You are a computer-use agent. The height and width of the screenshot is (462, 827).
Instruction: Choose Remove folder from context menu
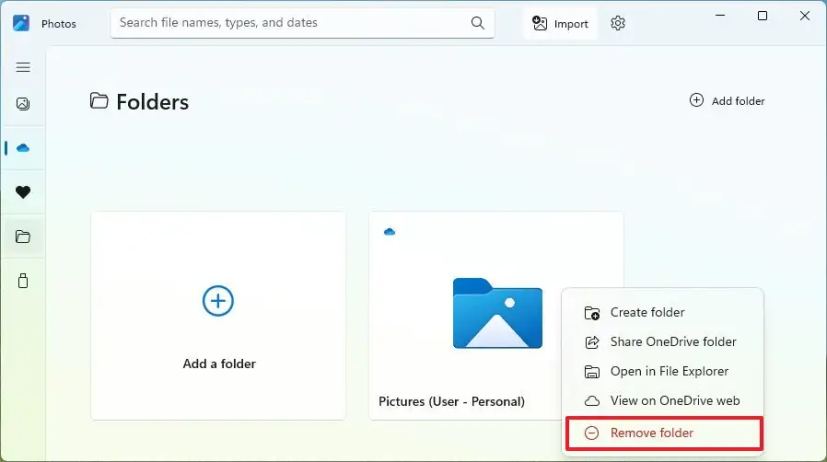tap(663, 433)
